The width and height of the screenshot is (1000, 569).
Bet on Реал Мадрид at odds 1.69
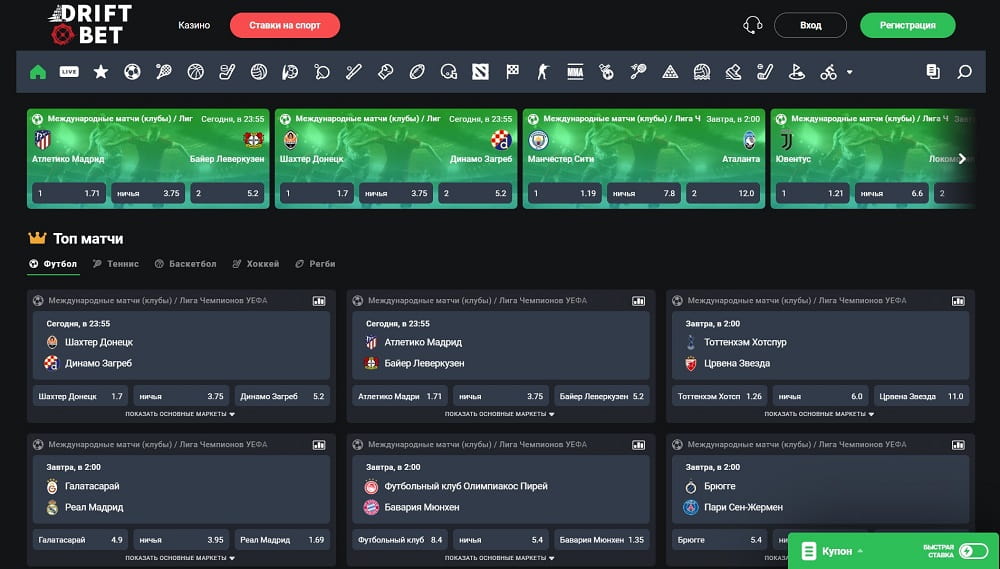282,540
